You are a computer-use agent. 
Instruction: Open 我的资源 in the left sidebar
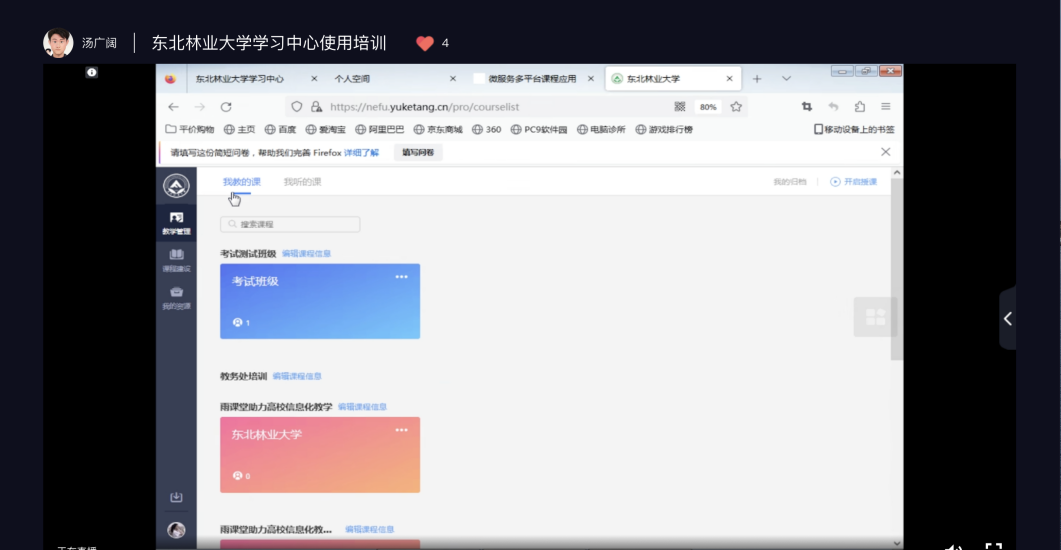tap(176, 297)
